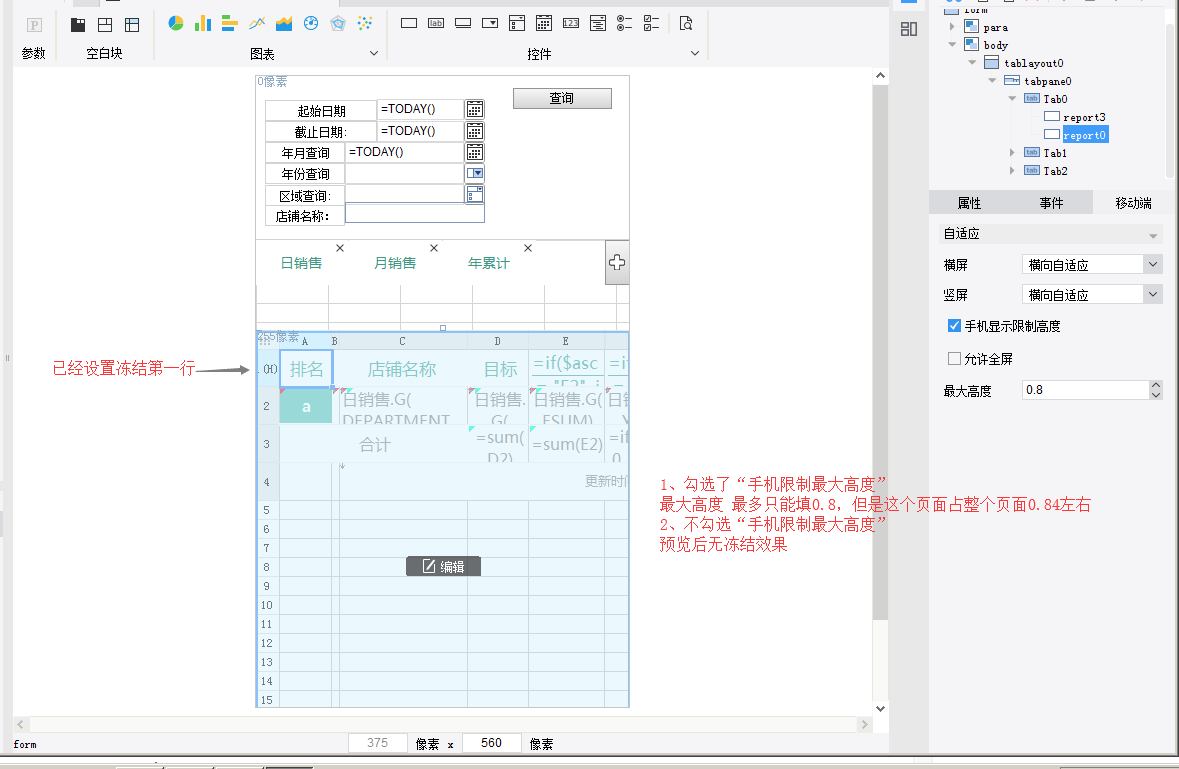Open the 竖屏 dropdown
Image resolution: width=1179 pixels, height=769 pixels.
click(x=1153, y=295)
